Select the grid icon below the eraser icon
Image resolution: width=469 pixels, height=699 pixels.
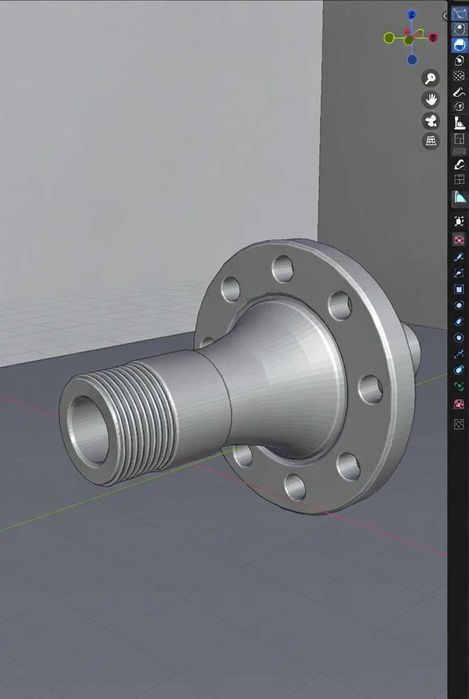(x=459, y=180)
